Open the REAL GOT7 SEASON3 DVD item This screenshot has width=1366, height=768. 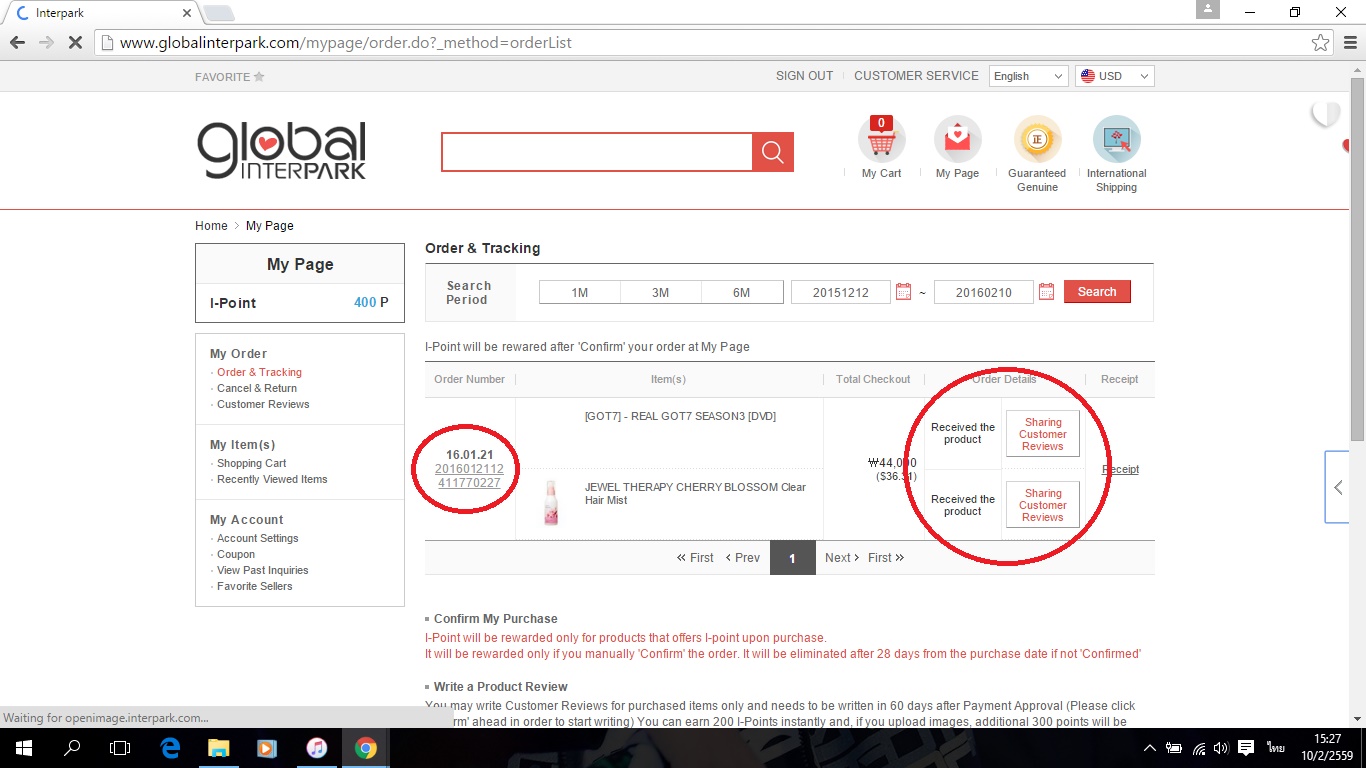680,416
